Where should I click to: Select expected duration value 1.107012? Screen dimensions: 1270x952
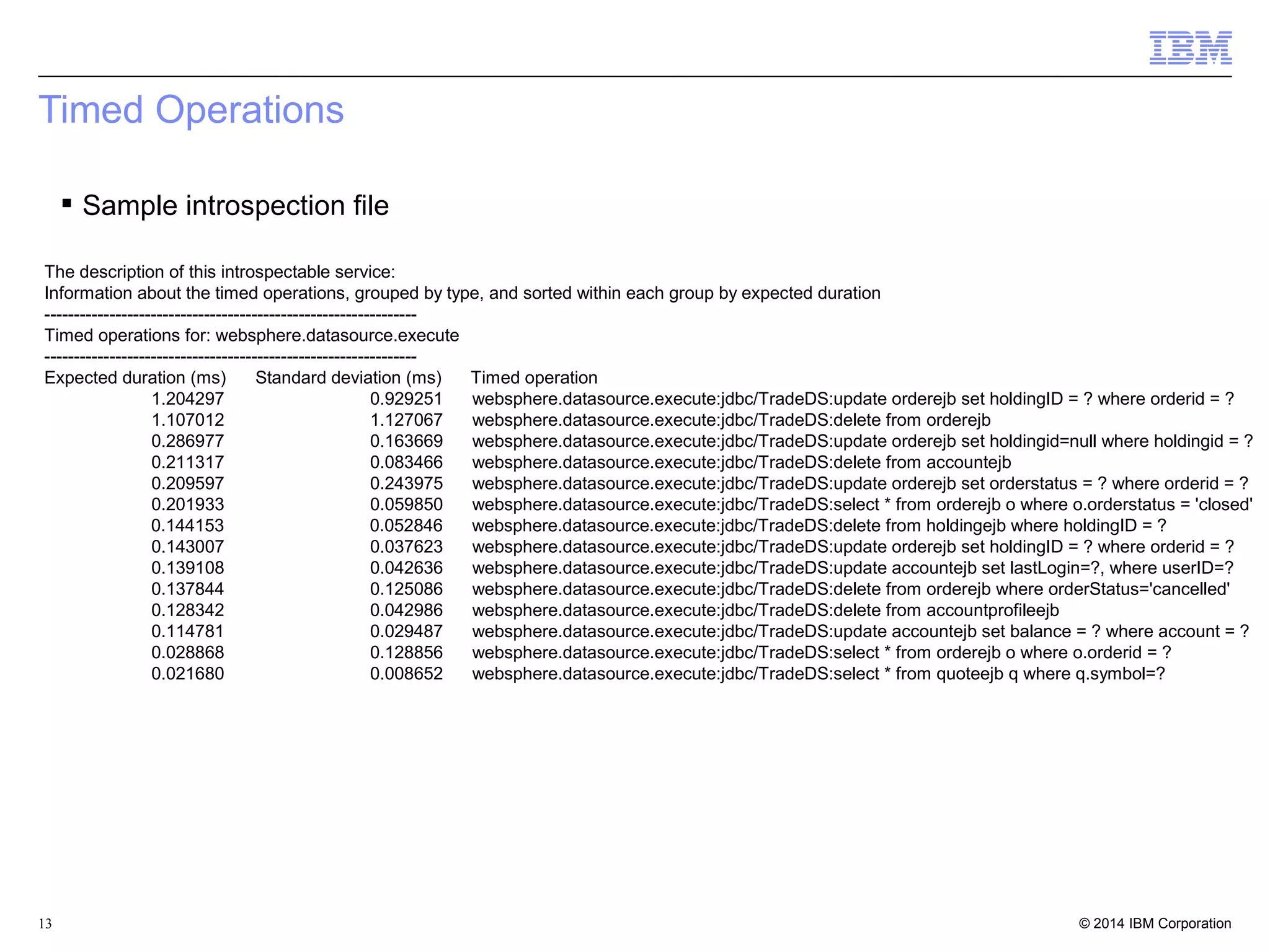pyautogui.click(x=188, y=420)
